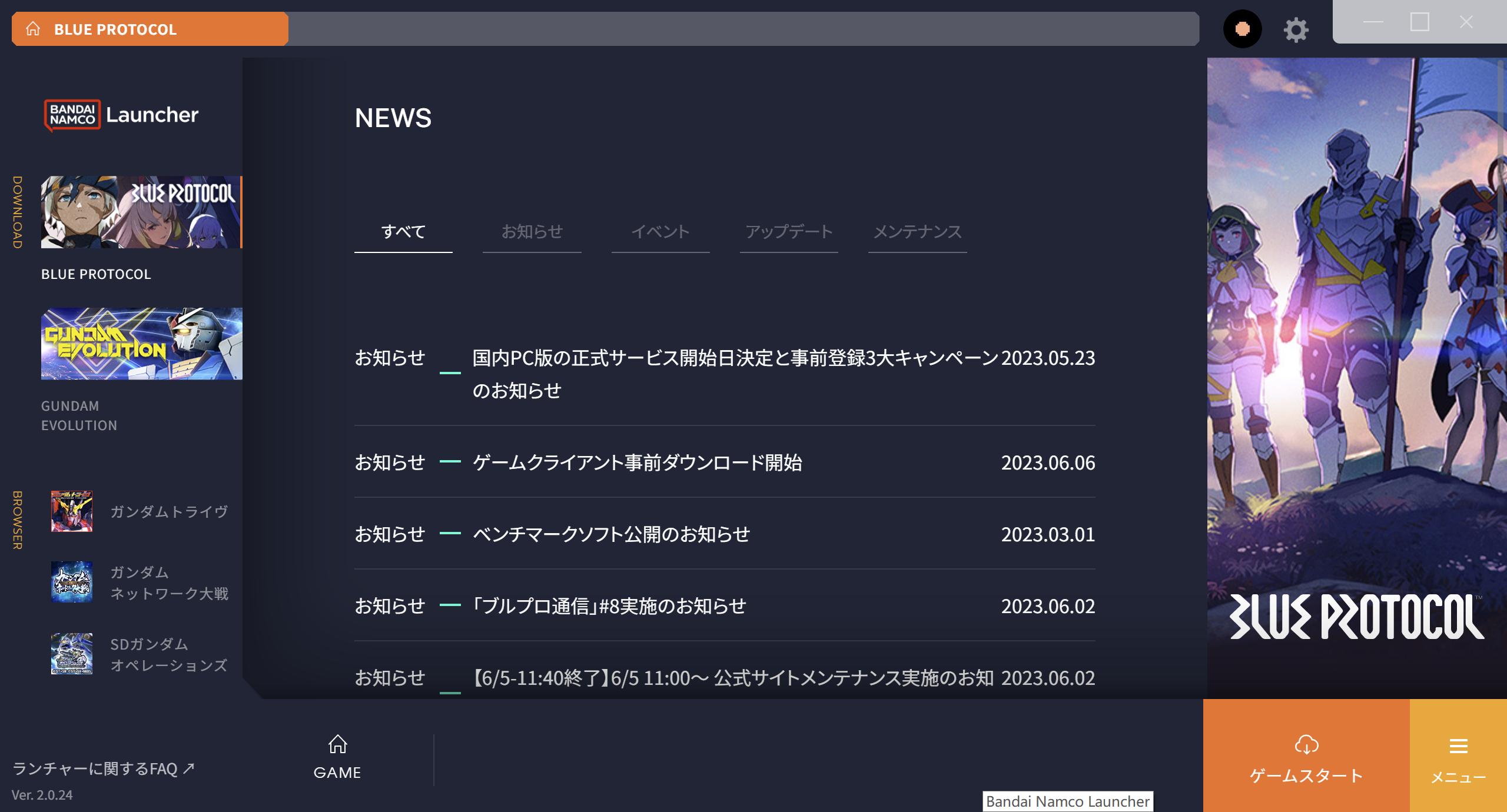Image resolution: width=1507 pixels, height=812 pixels.
Task: Click the home icon next to BLUE PROTOCOL
Action: 34,29
